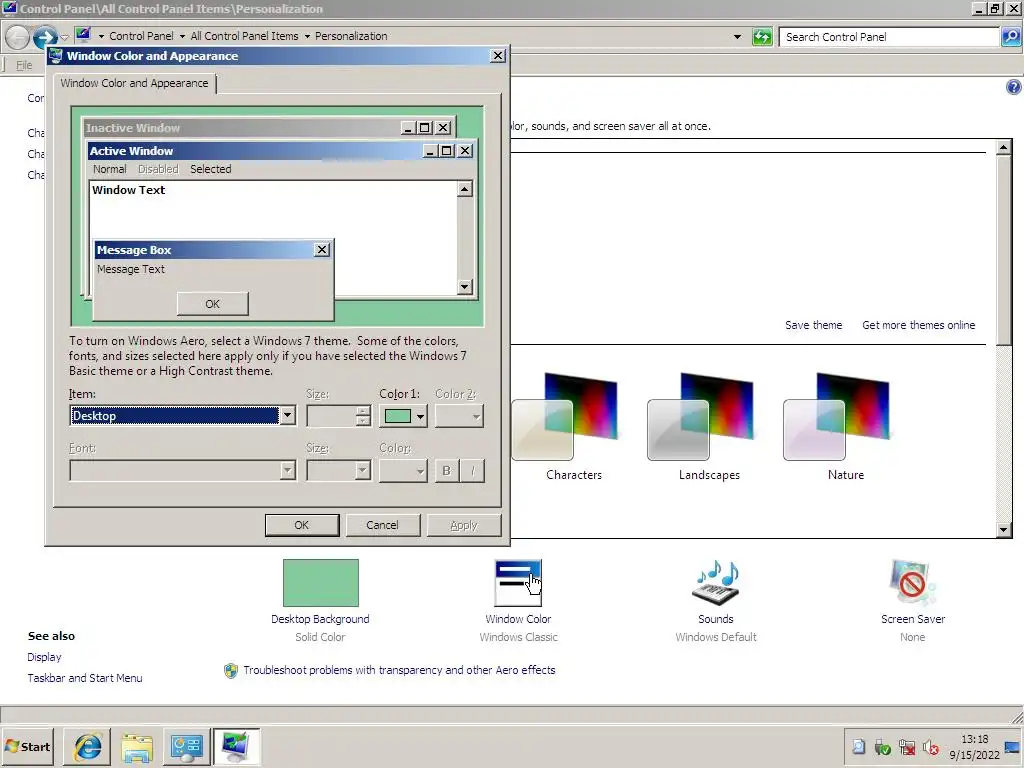Toggle Italic font button in dialog
This screenshot has width=1024, height=768.
tap(473, 471)
